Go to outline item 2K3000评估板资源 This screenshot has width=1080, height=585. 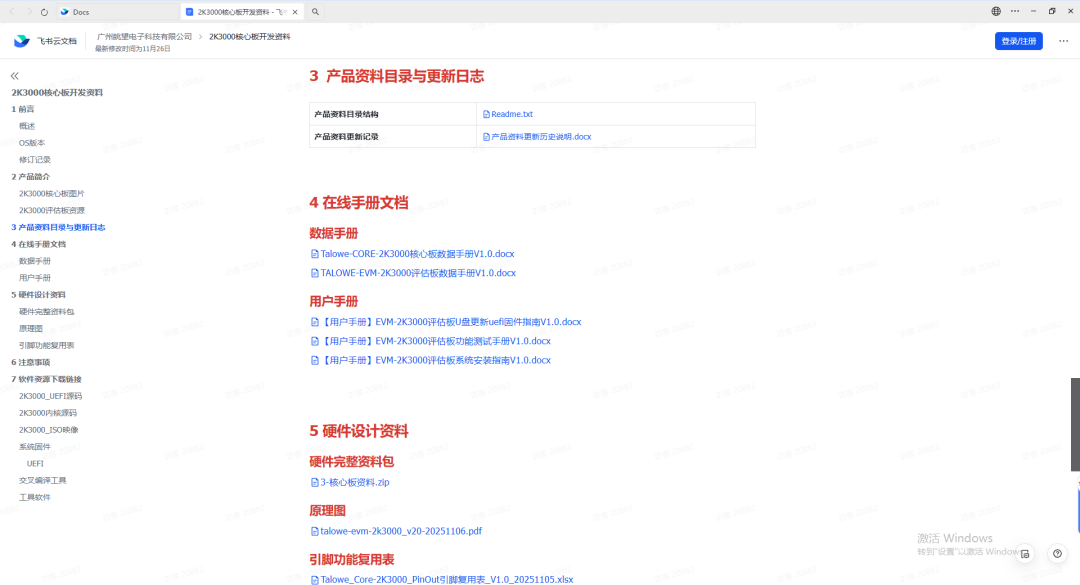tap(52, 210)
